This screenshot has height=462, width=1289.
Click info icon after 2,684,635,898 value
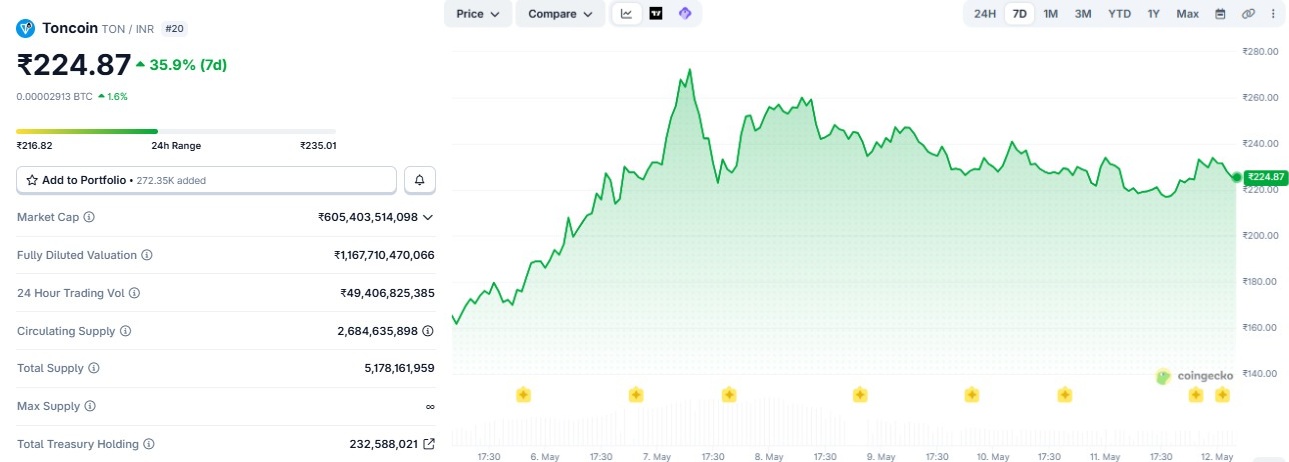pyautogui.click(x=428, y=331)
